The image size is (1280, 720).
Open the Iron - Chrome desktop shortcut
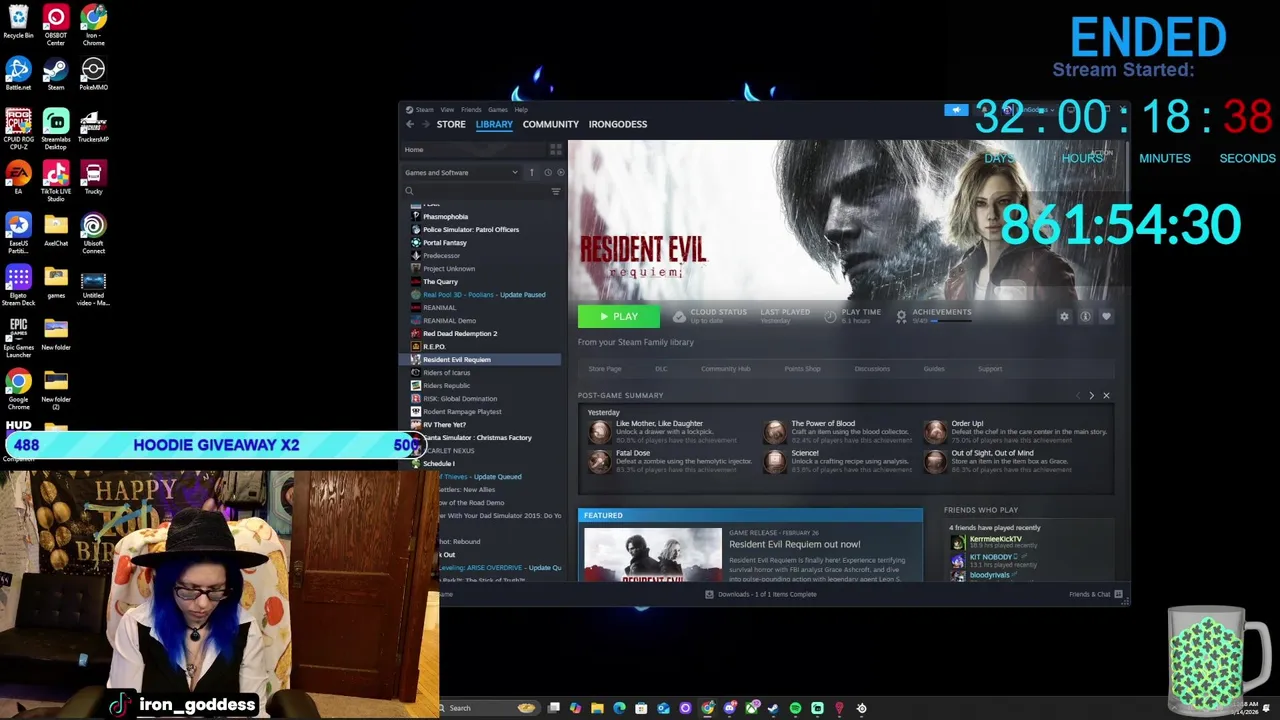click(x=93, y=26)
